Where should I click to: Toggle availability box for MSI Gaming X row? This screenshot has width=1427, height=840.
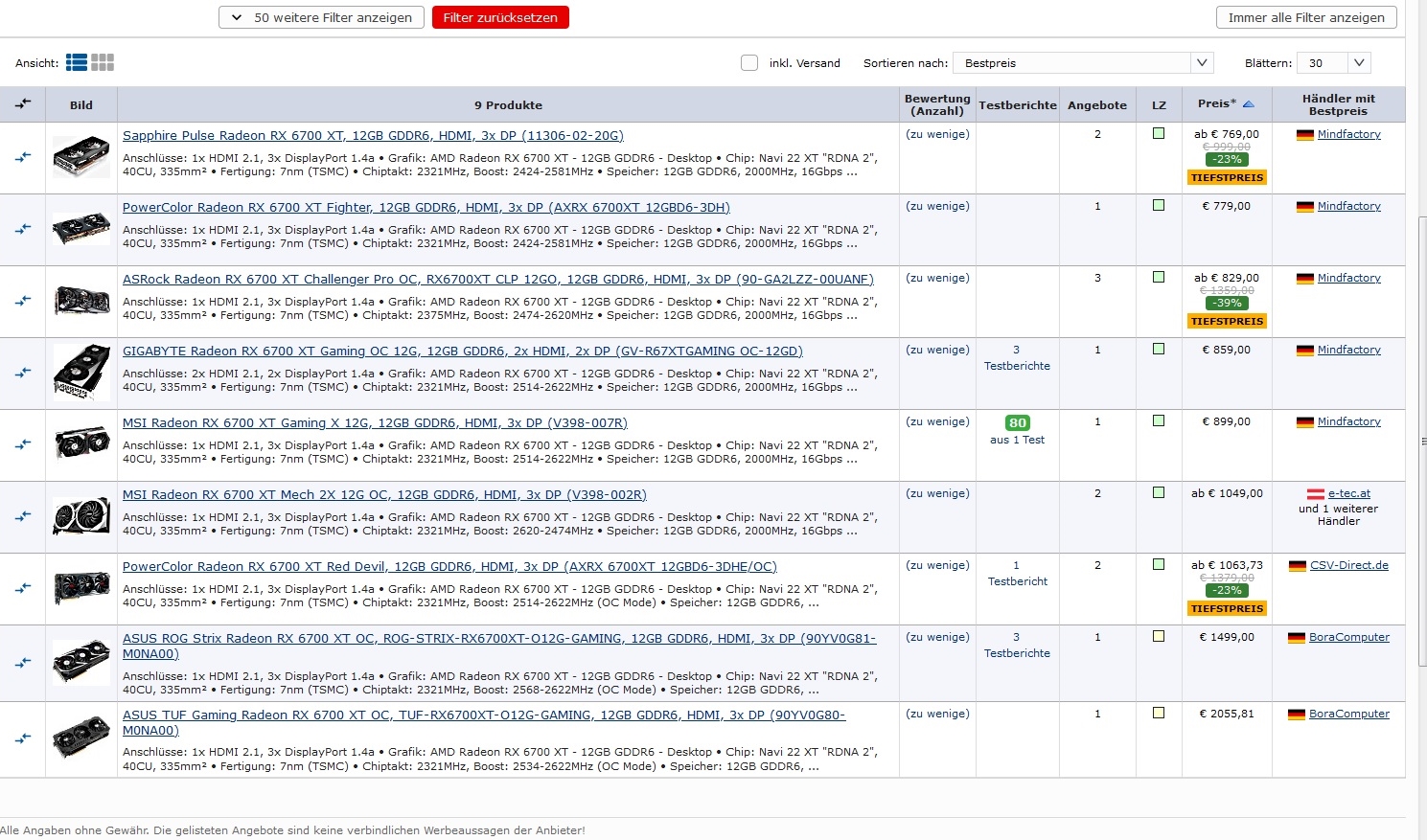tap(1159, 421)
